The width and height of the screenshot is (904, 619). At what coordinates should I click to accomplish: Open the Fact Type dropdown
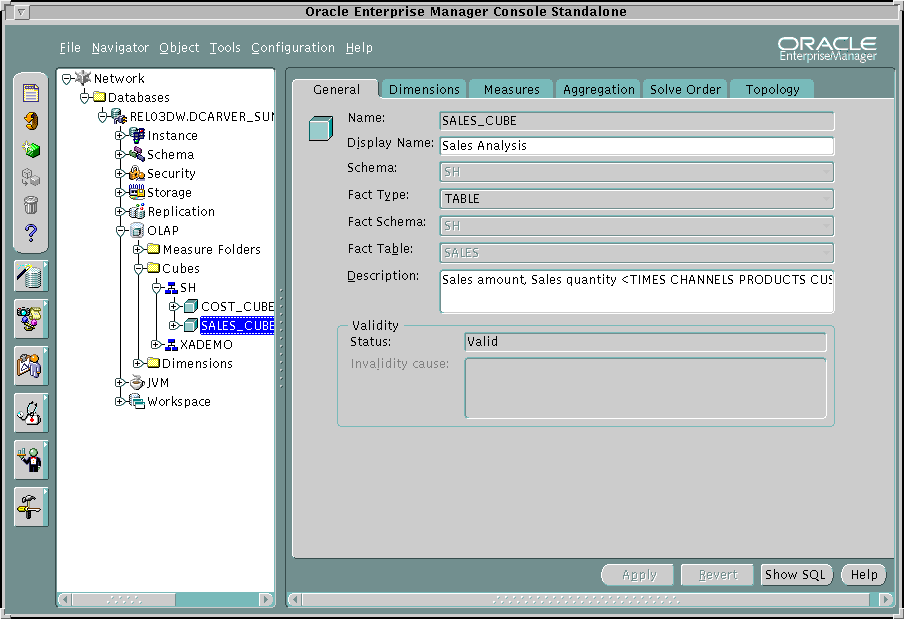click(636, 198)
